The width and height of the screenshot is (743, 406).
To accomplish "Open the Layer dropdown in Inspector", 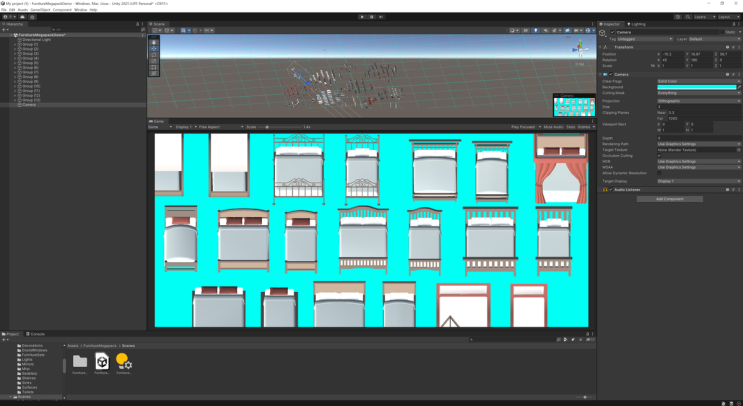I will [715, 39].
